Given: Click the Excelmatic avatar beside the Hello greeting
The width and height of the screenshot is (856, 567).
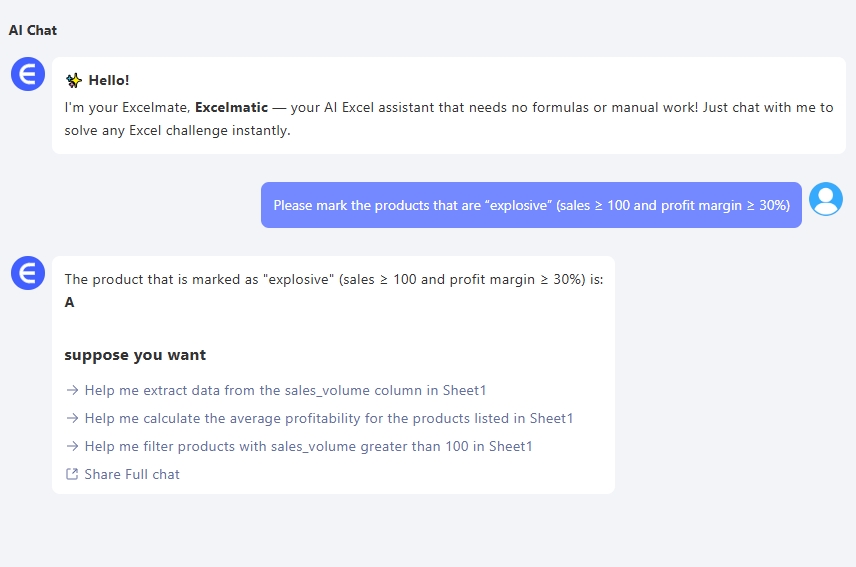Looking at the screenshot, I should click(28, 74).
